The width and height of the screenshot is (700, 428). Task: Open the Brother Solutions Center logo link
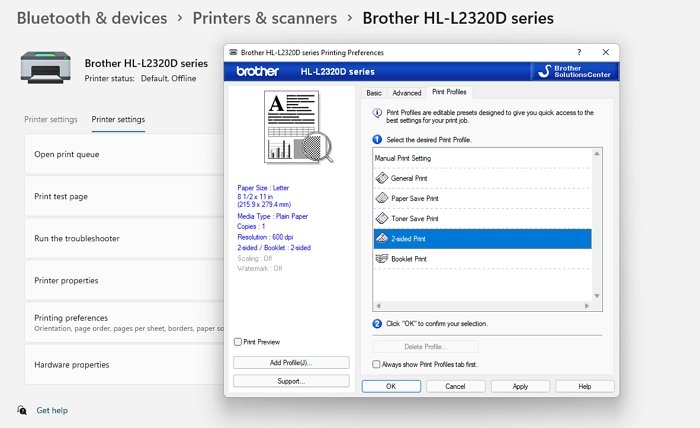575,71
